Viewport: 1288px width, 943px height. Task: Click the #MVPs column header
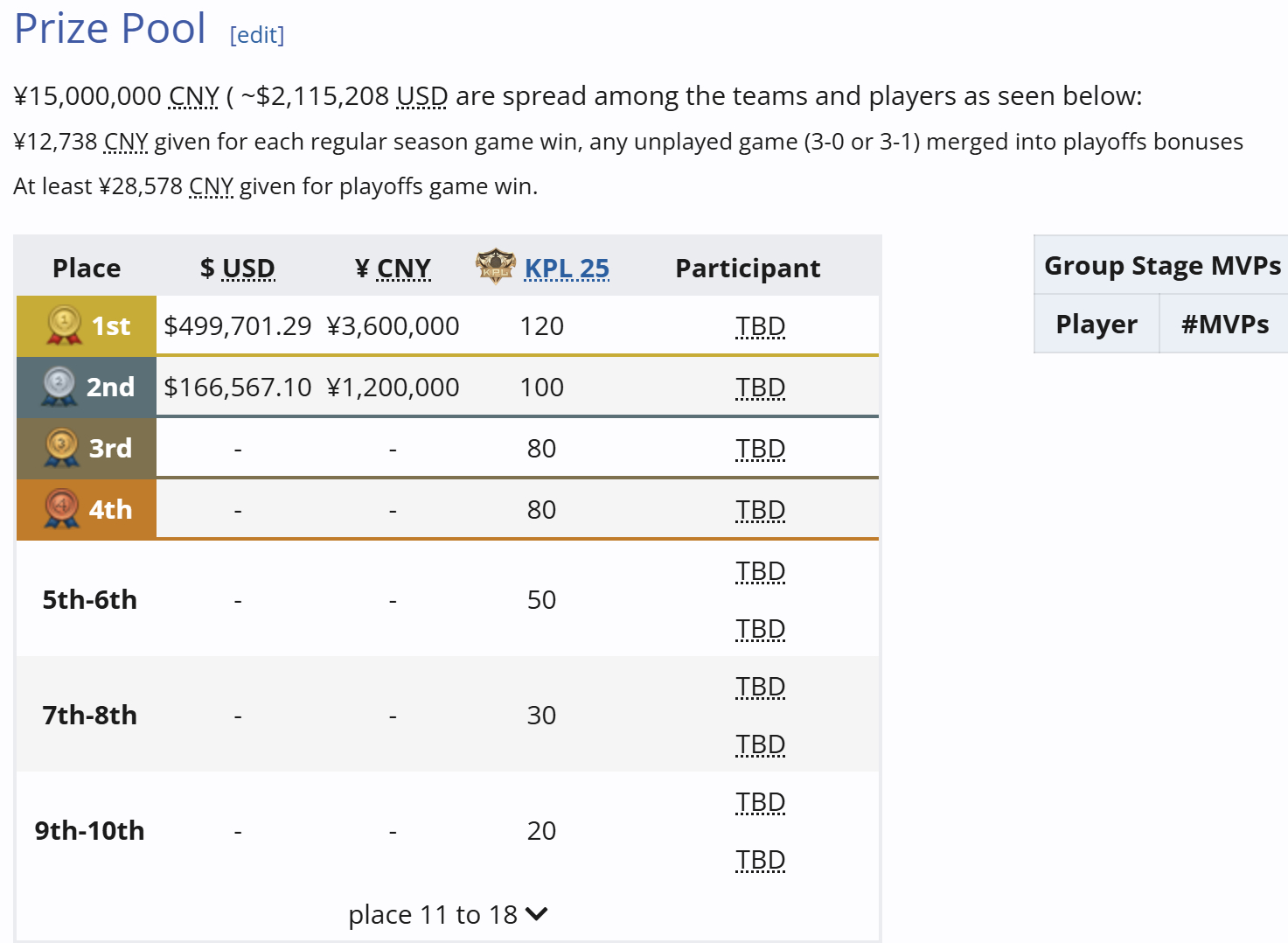(1225, 325)
